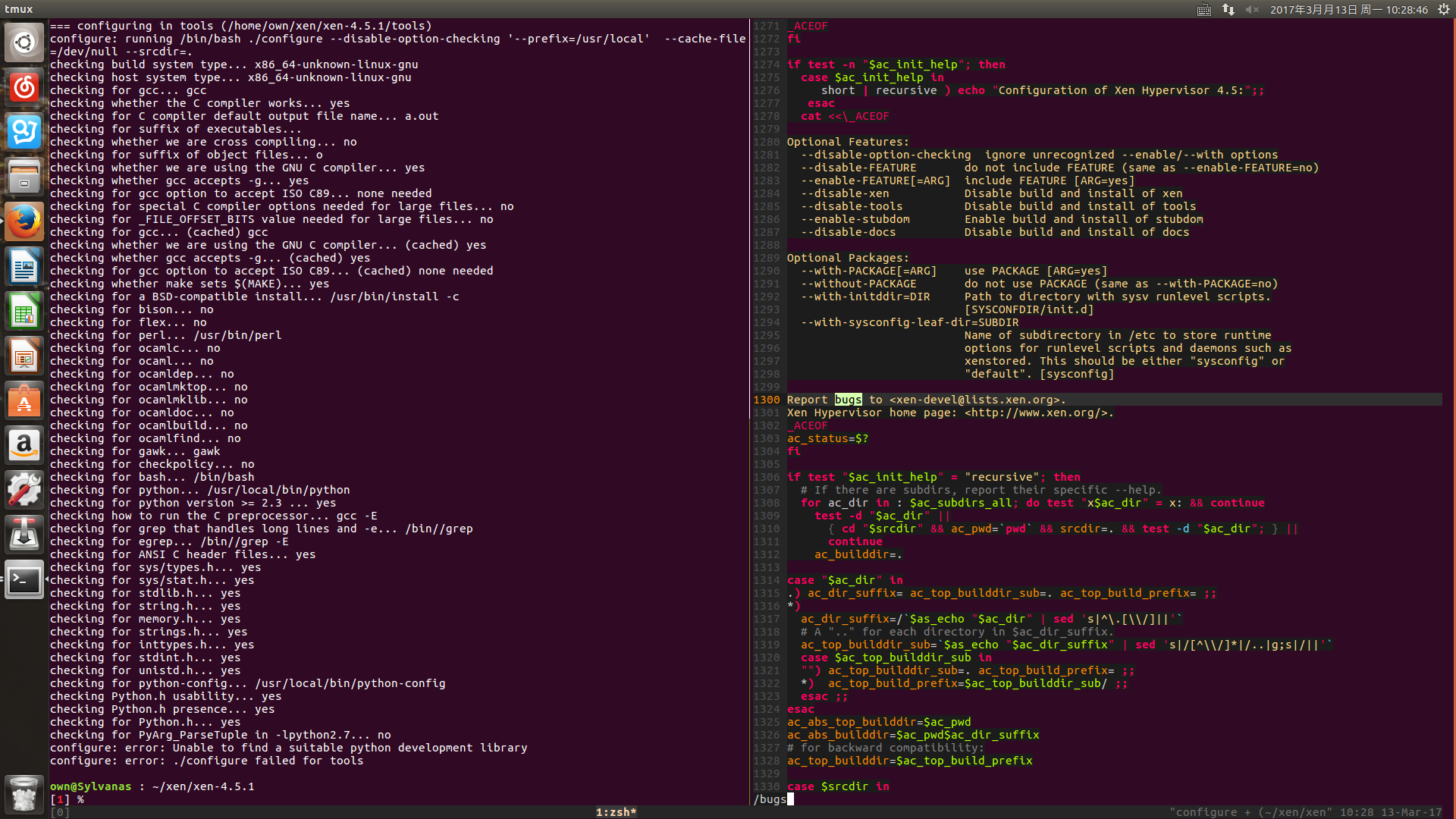
Task: Toggle the muted volume indicator
Action: [x=1251, y=10]
